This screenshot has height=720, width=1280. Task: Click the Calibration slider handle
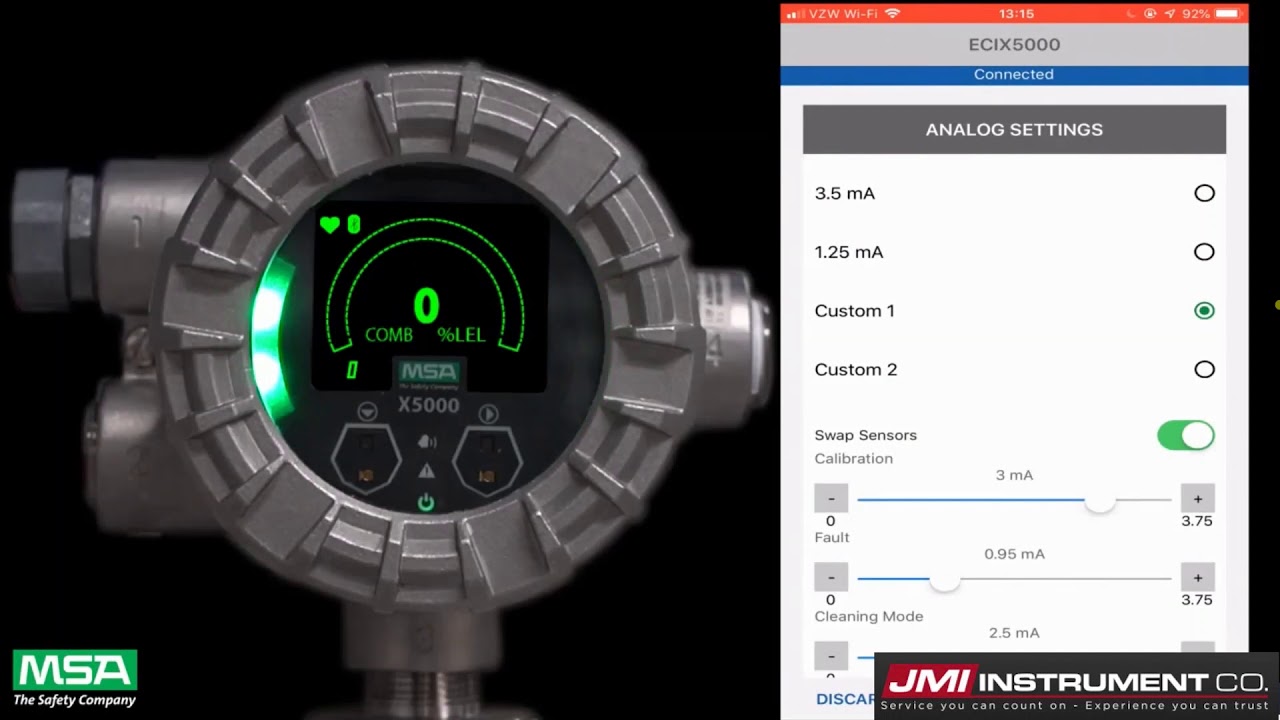1100,500
